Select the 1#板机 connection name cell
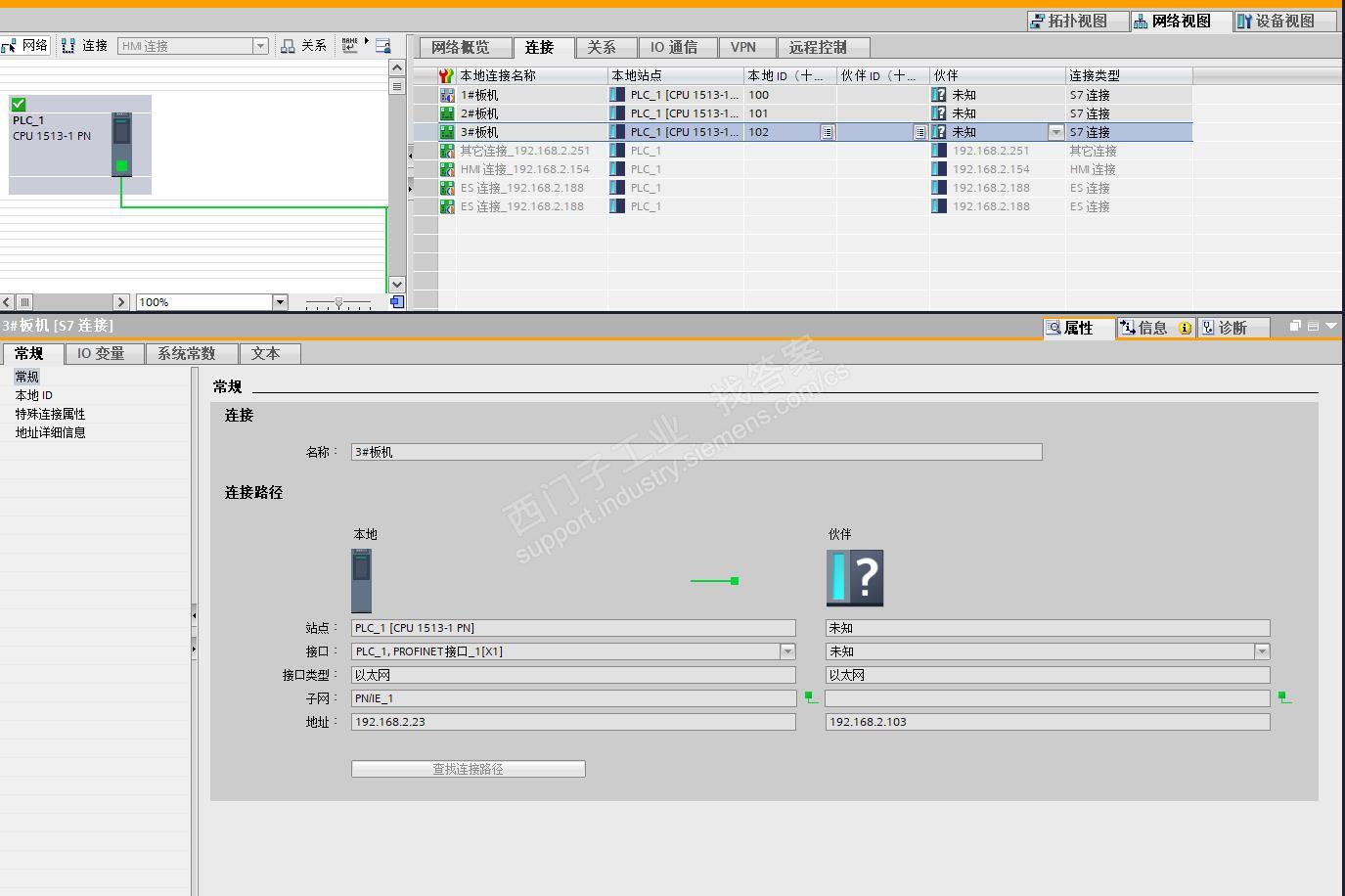This screenshot has height=896, width=1345. (x=531, y=95)
